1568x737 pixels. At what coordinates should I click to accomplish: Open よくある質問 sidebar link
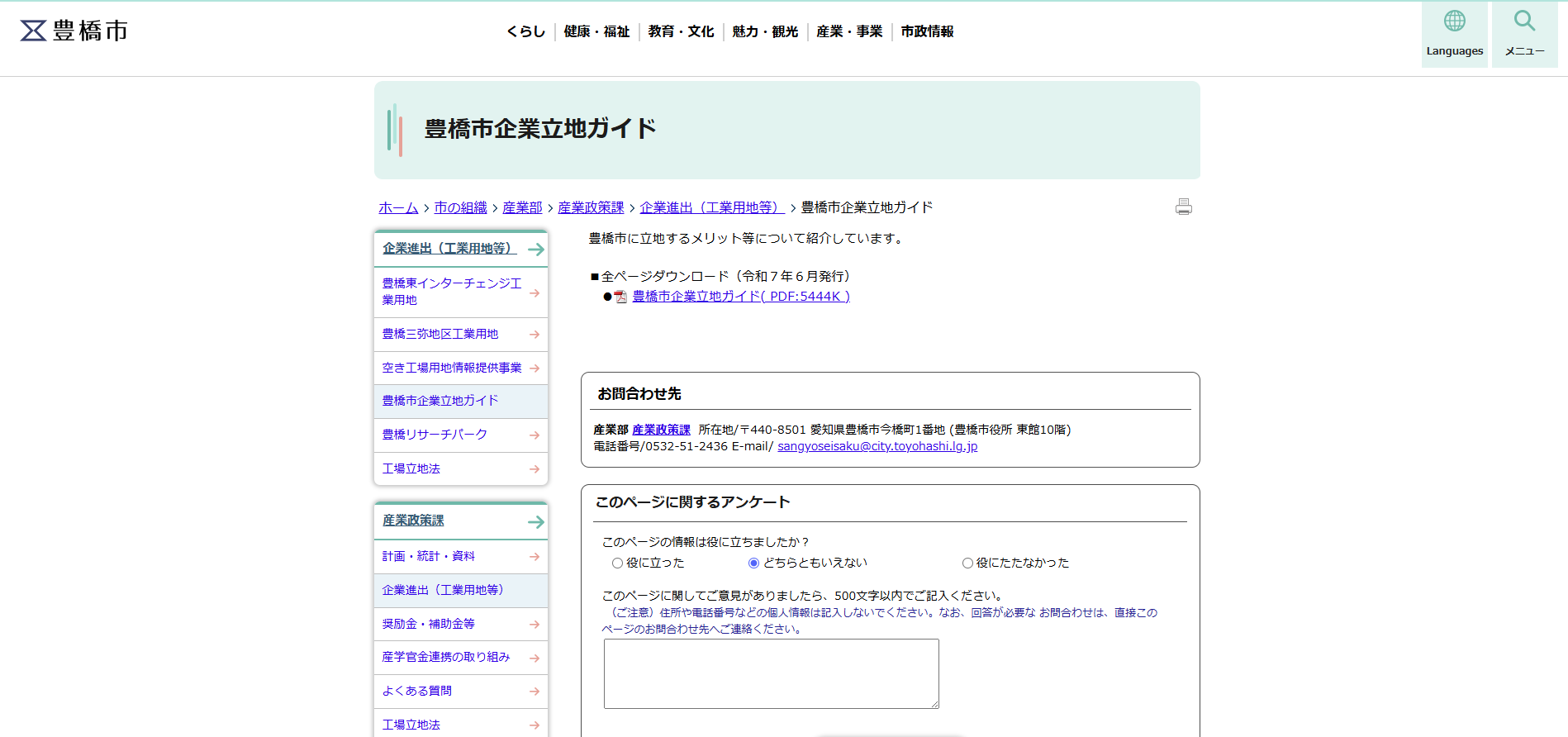point(417,691)
